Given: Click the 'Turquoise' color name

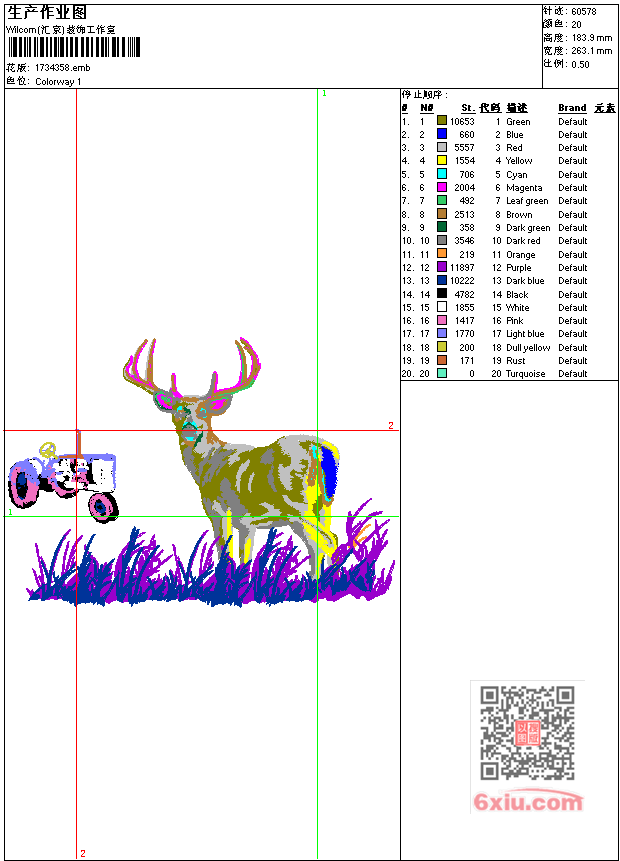Looking at the screenshot, I should [526, 374].
